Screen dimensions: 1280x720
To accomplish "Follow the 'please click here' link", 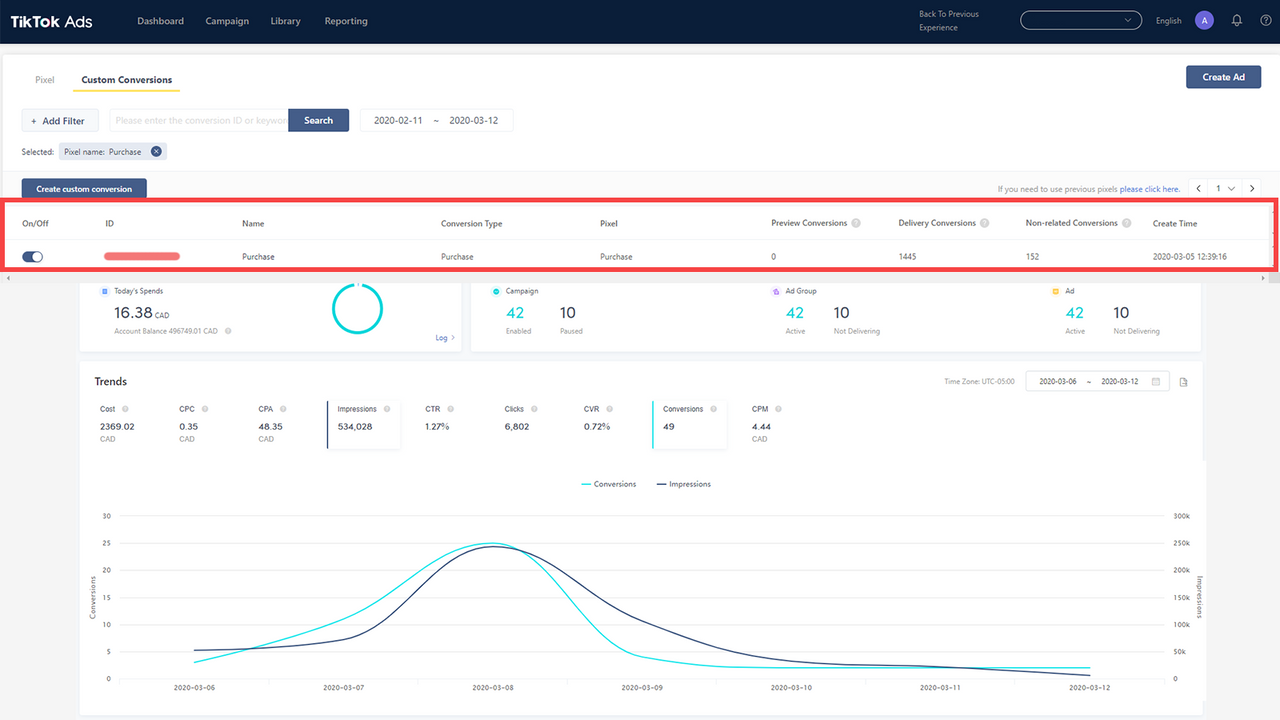I will click(1148, 188).
